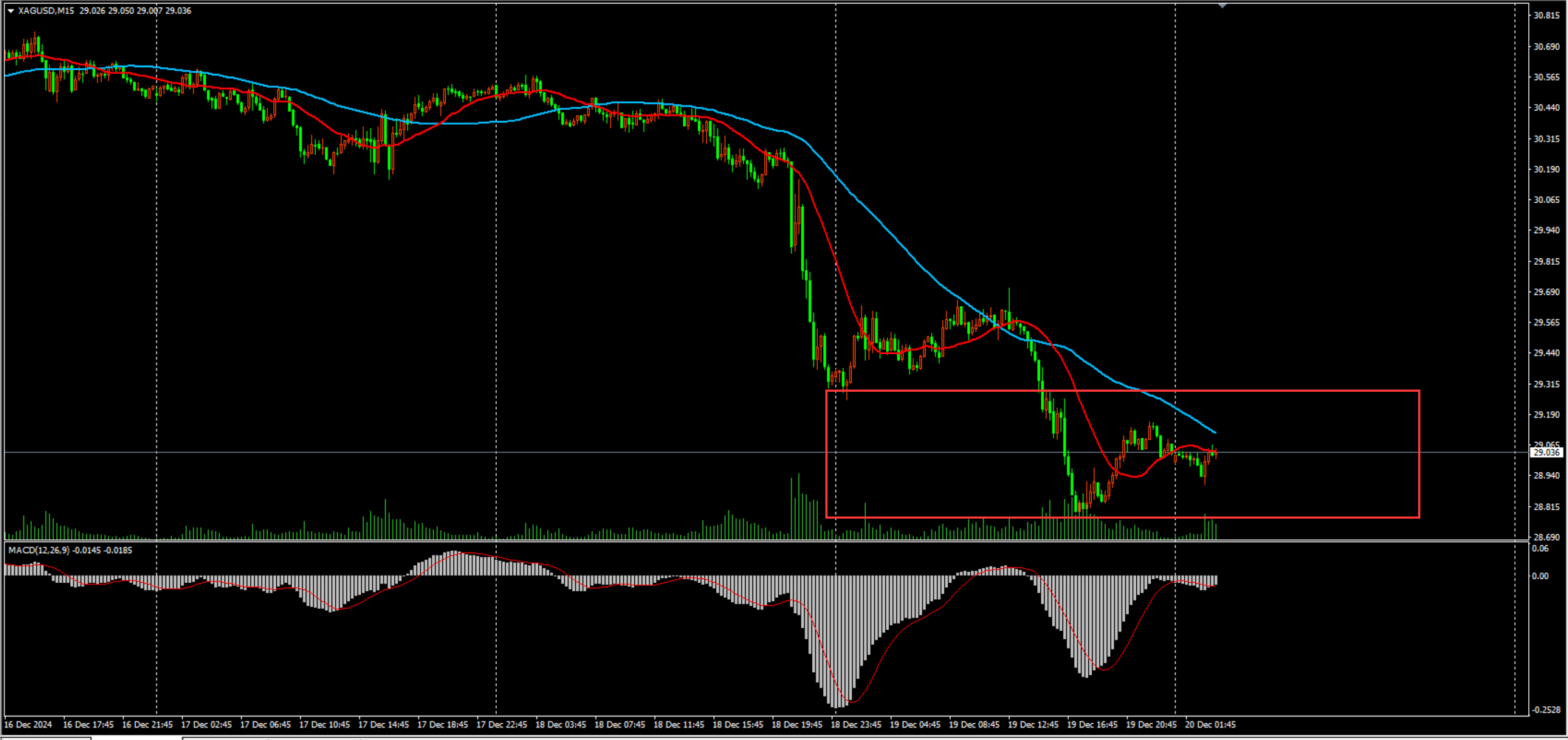Click the 0.00 MACD scale label
Viewport: 1568px width, 740px height.
pyautogui.click(x=1540, y=576)
